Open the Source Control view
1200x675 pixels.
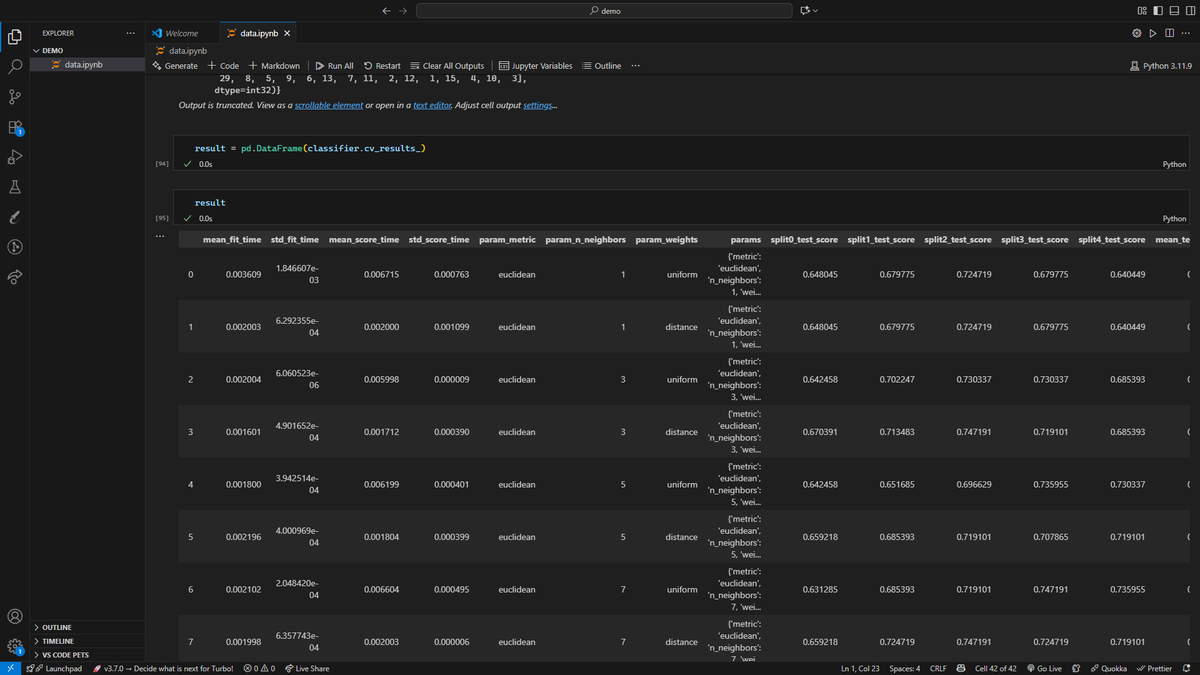[15, 97]
